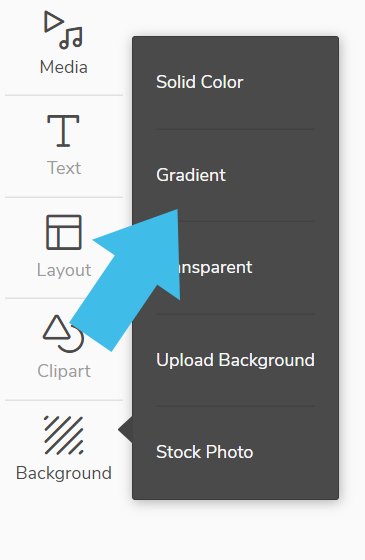
Task: Pick the Transparent background option
Action: (204, 268)
